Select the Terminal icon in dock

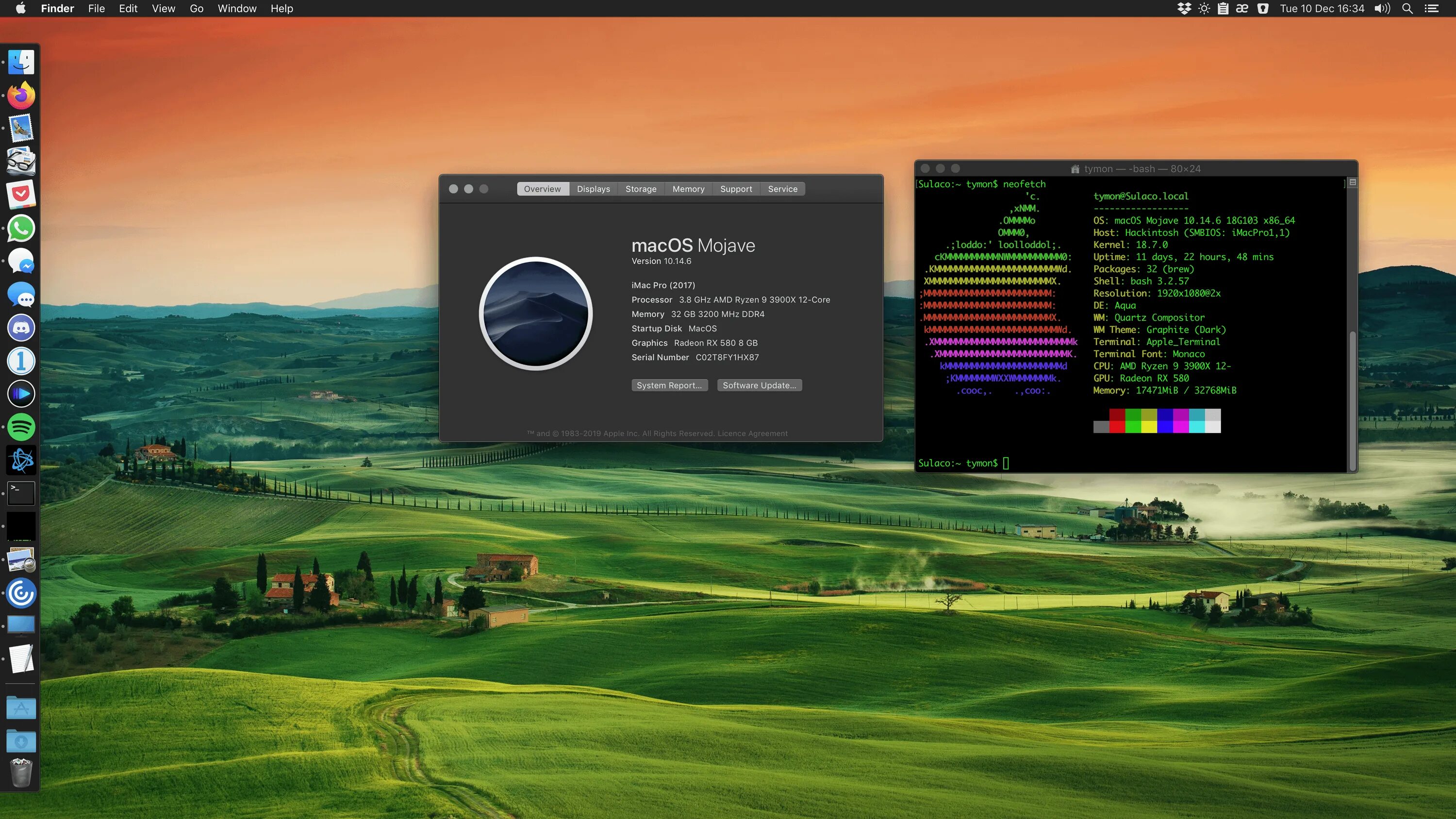21,492
